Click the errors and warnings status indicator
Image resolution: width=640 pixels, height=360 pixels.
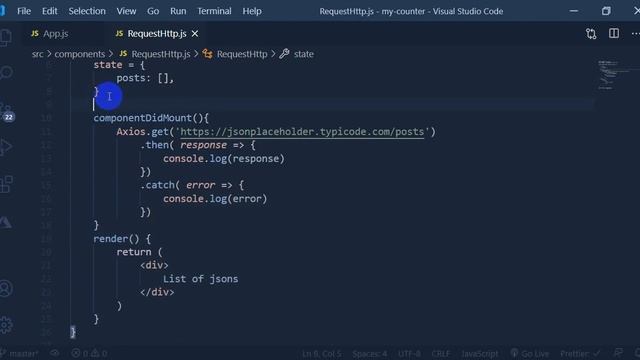[x=89, y=353]
